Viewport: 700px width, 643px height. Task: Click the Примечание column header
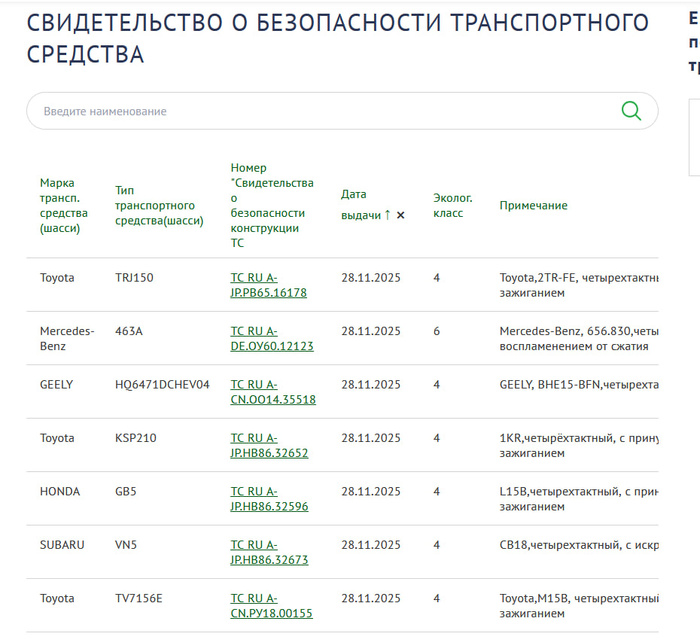coord(533,205)
